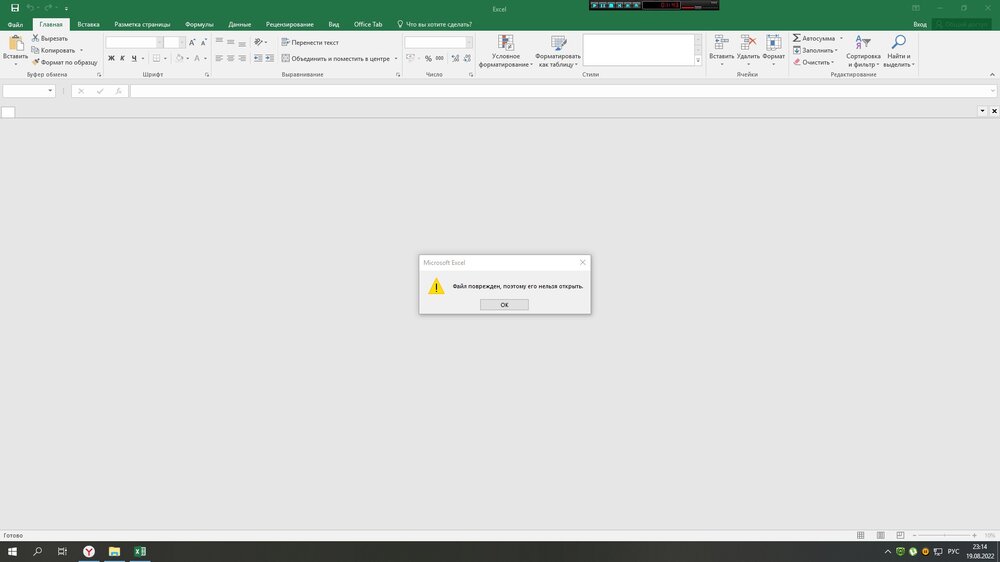Viewport: 1000px width, 562px height.
Task: Open the font name dropdown
Action: pyautogui.click(x=159, y=42)
